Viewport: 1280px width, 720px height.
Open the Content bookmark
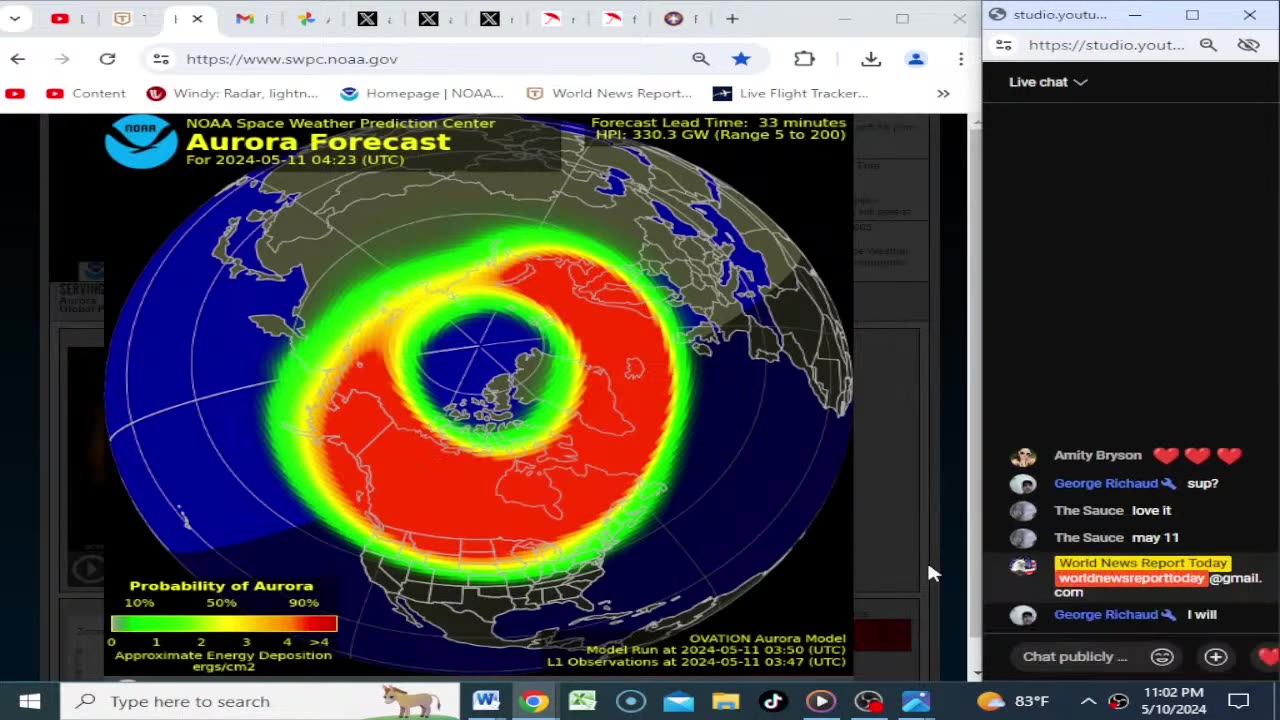tap(86, 93)
